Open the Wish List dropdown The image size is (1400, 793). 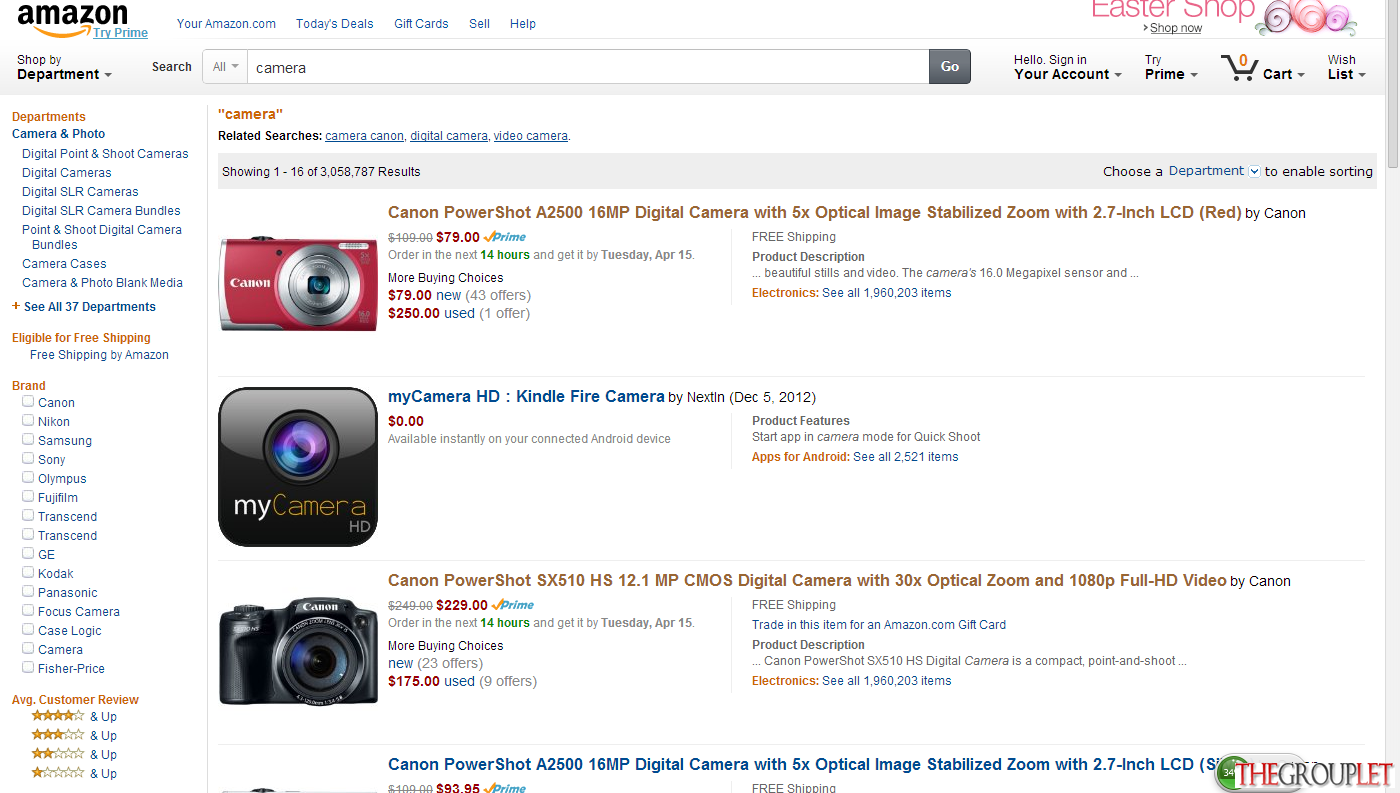[x=1346, y=67]
